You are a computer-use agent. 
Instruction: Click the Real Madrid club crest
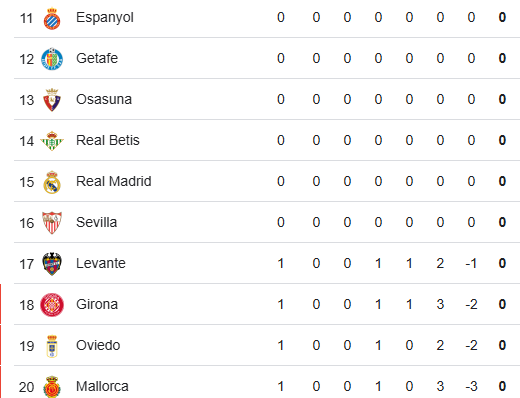(52, 182)
